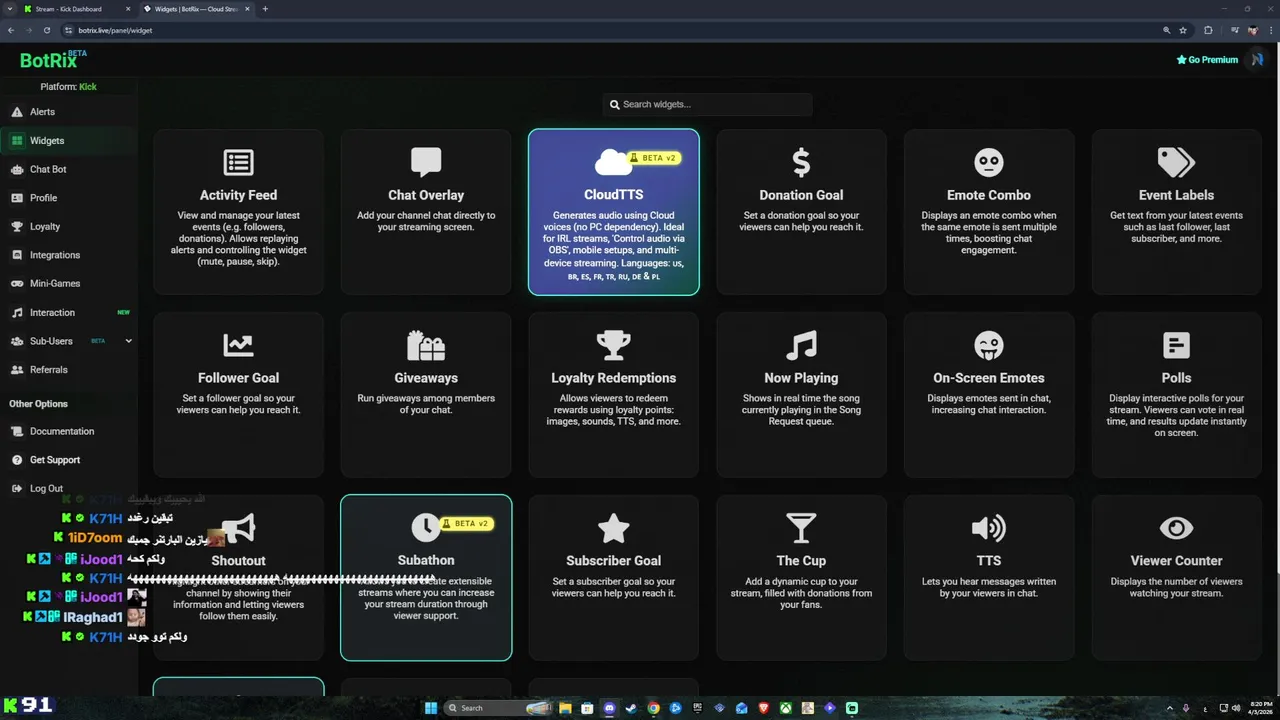This screenshot has height=720, width=1280.
Task: Click the Chat Overlay speech bubble icon
Action: tap(426, 162)
